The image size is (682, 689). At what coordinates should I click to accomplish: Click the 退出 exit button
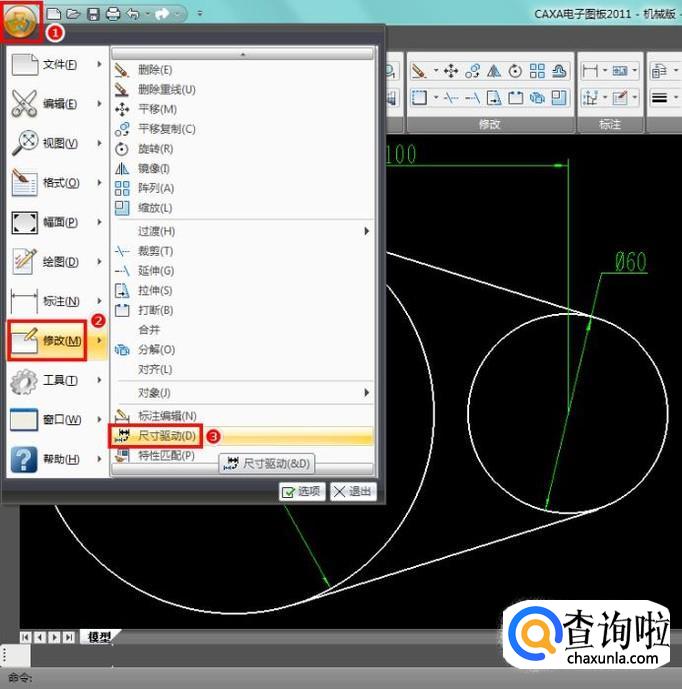(x=352, y=491)
